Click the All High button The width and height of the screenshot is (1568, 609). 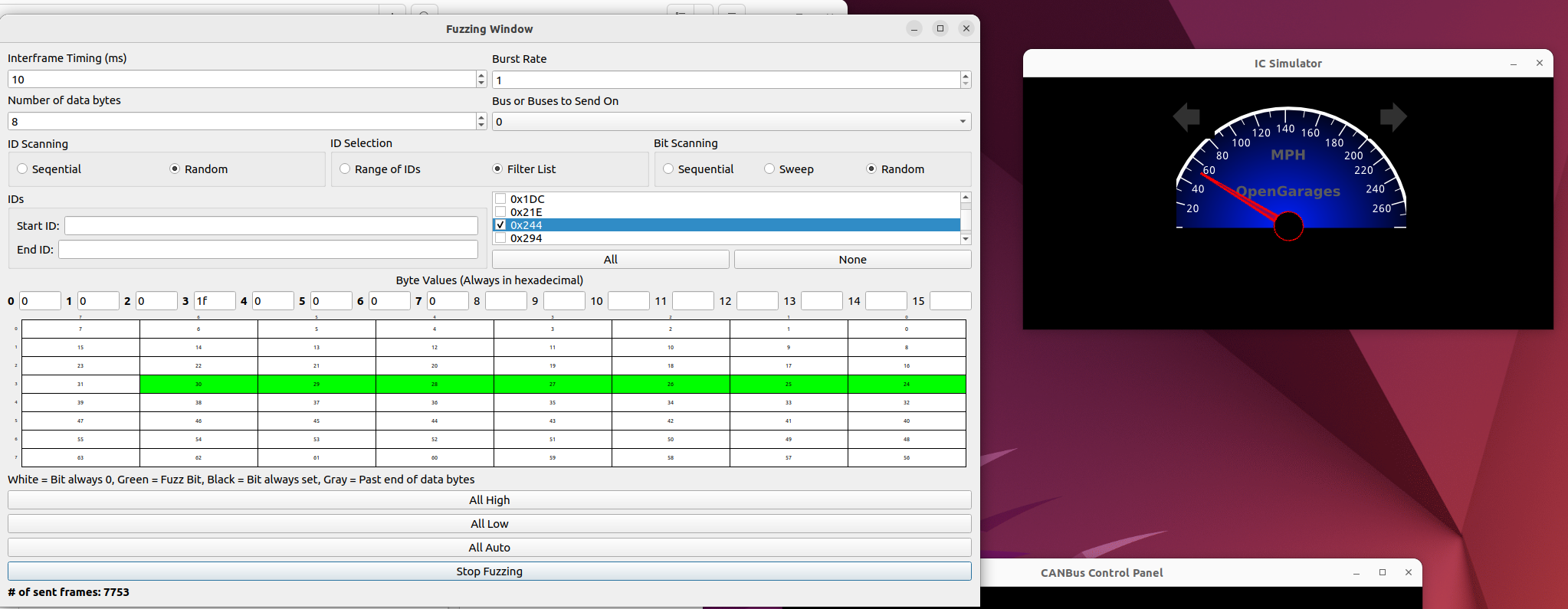click(x=489, y=499)
